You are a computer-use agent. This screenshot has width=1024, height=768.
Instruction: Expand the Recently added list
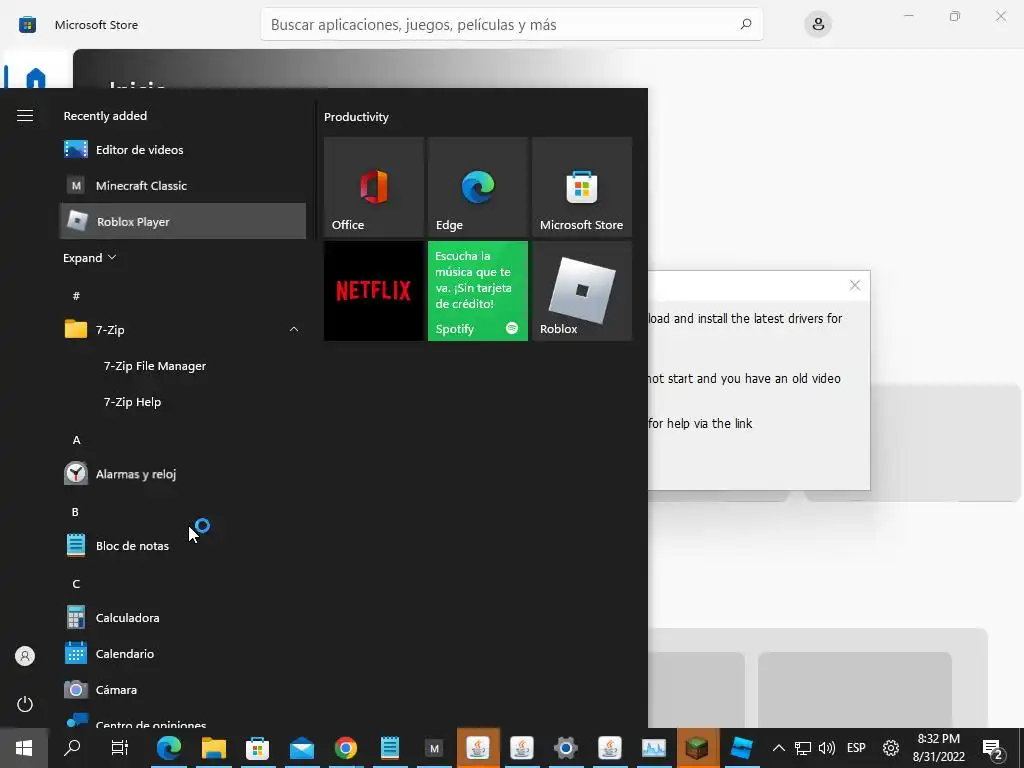[x=89, y=258]
